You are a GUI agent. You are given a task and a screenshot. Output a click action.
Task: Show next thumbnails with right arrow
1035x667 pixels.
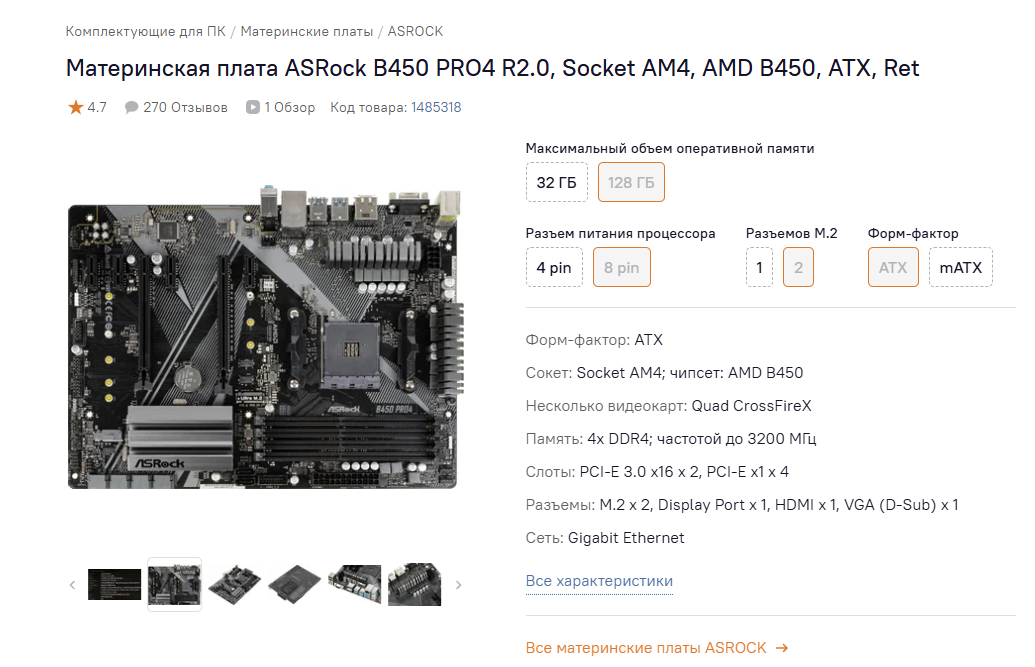pos(458,585)
